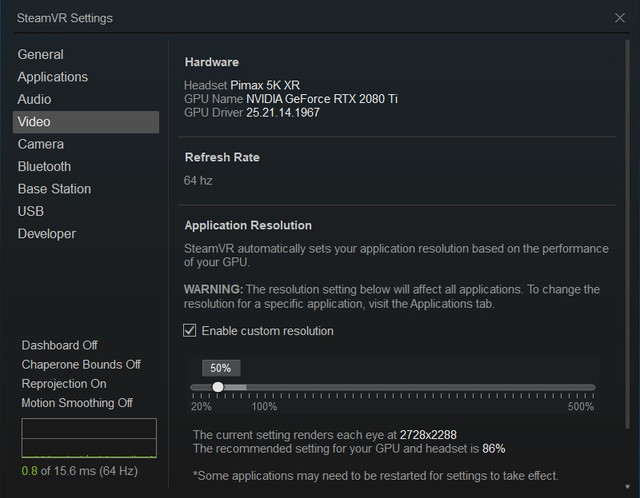This screenshot has height=498, width=640.
Task: Open Audio settings
Action: [x=34, y=99]
